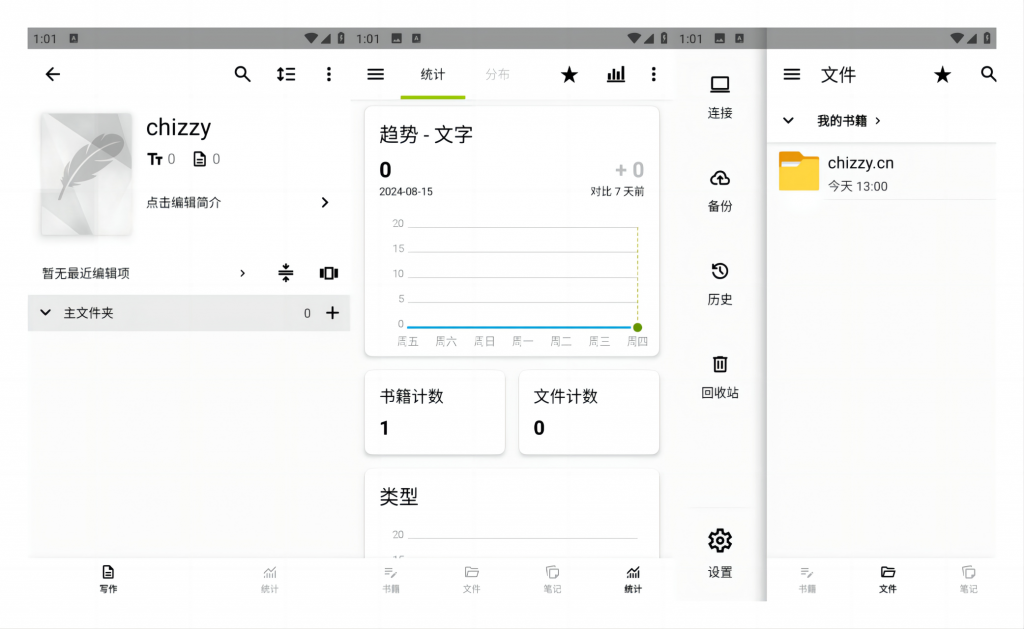Open 回收站 trash bin
Image resolution: width=1024 pixels, height=629 pixels.
pos(720,375)
